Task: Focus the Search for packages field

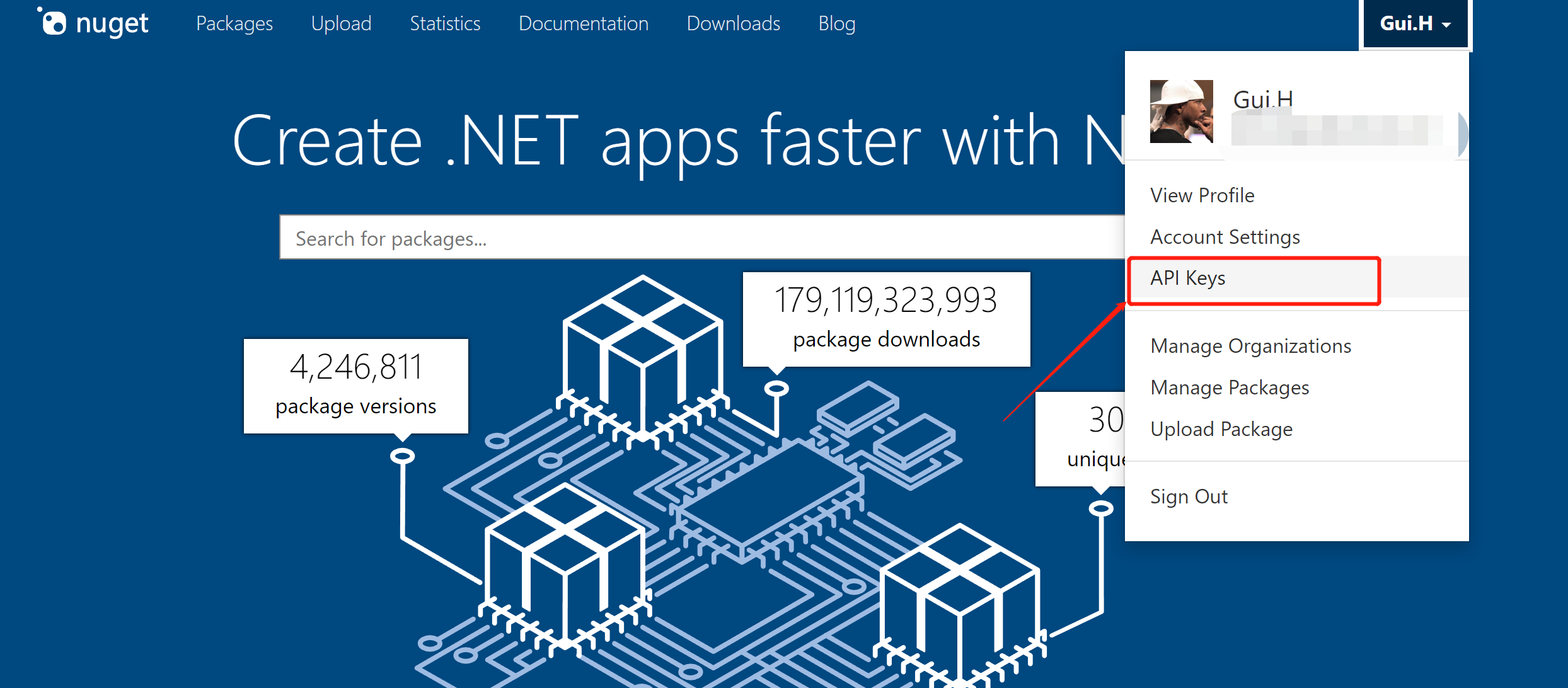Action: click(702, 238)
